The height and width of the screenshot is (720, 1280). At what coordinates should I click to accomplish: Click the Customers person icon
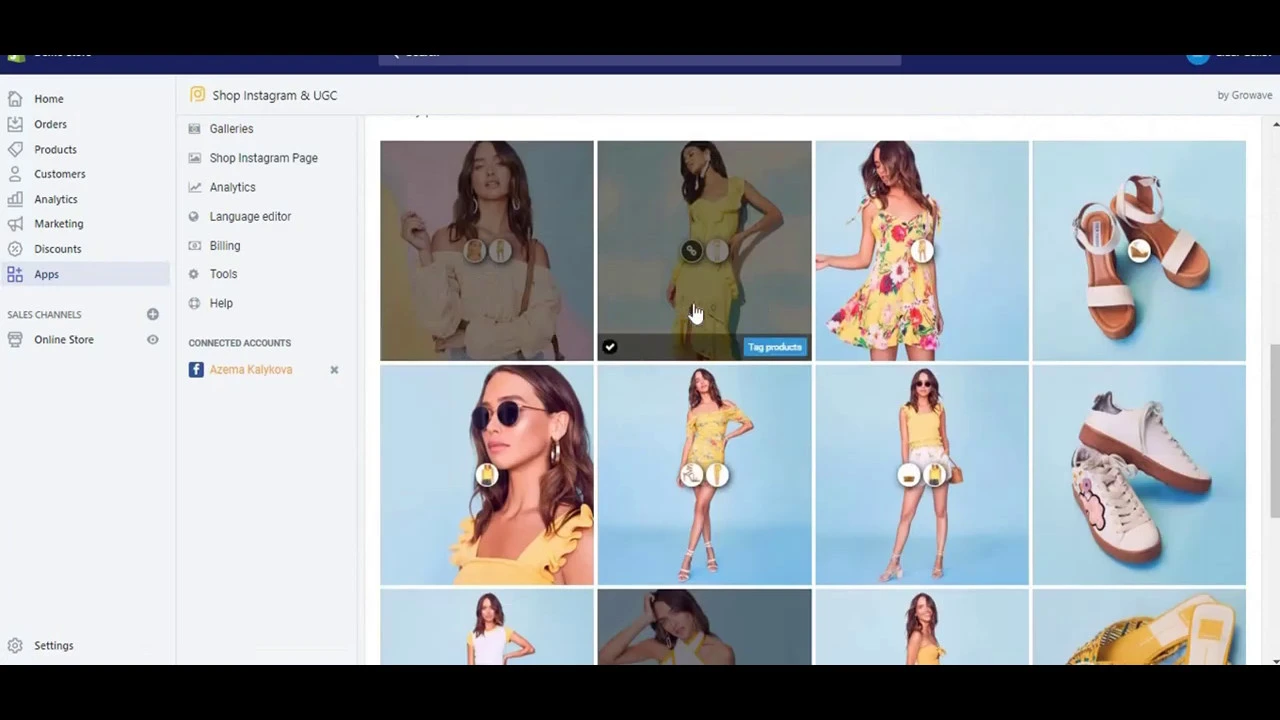(15, 174)
